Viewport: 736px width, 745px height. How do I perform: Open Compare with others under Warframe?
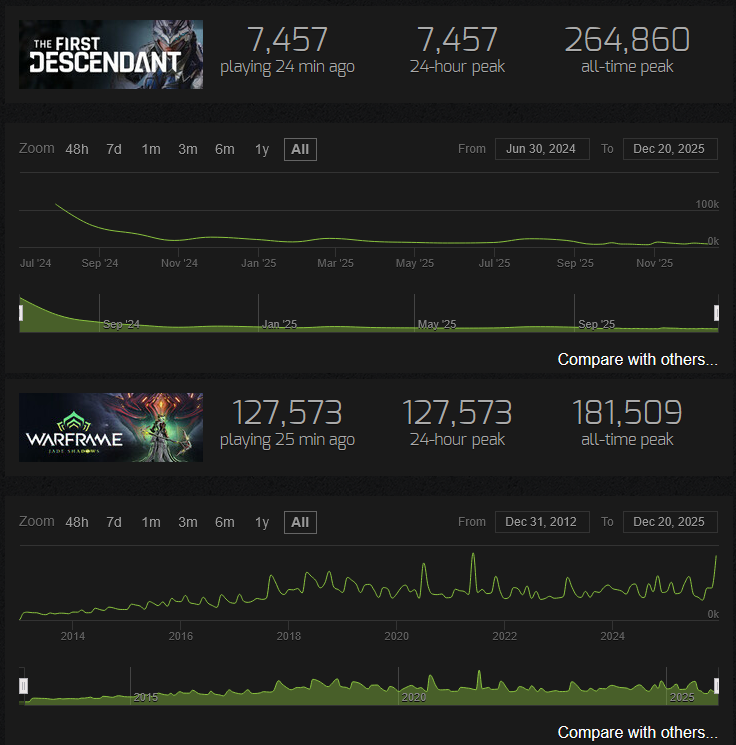coord(637,733)
